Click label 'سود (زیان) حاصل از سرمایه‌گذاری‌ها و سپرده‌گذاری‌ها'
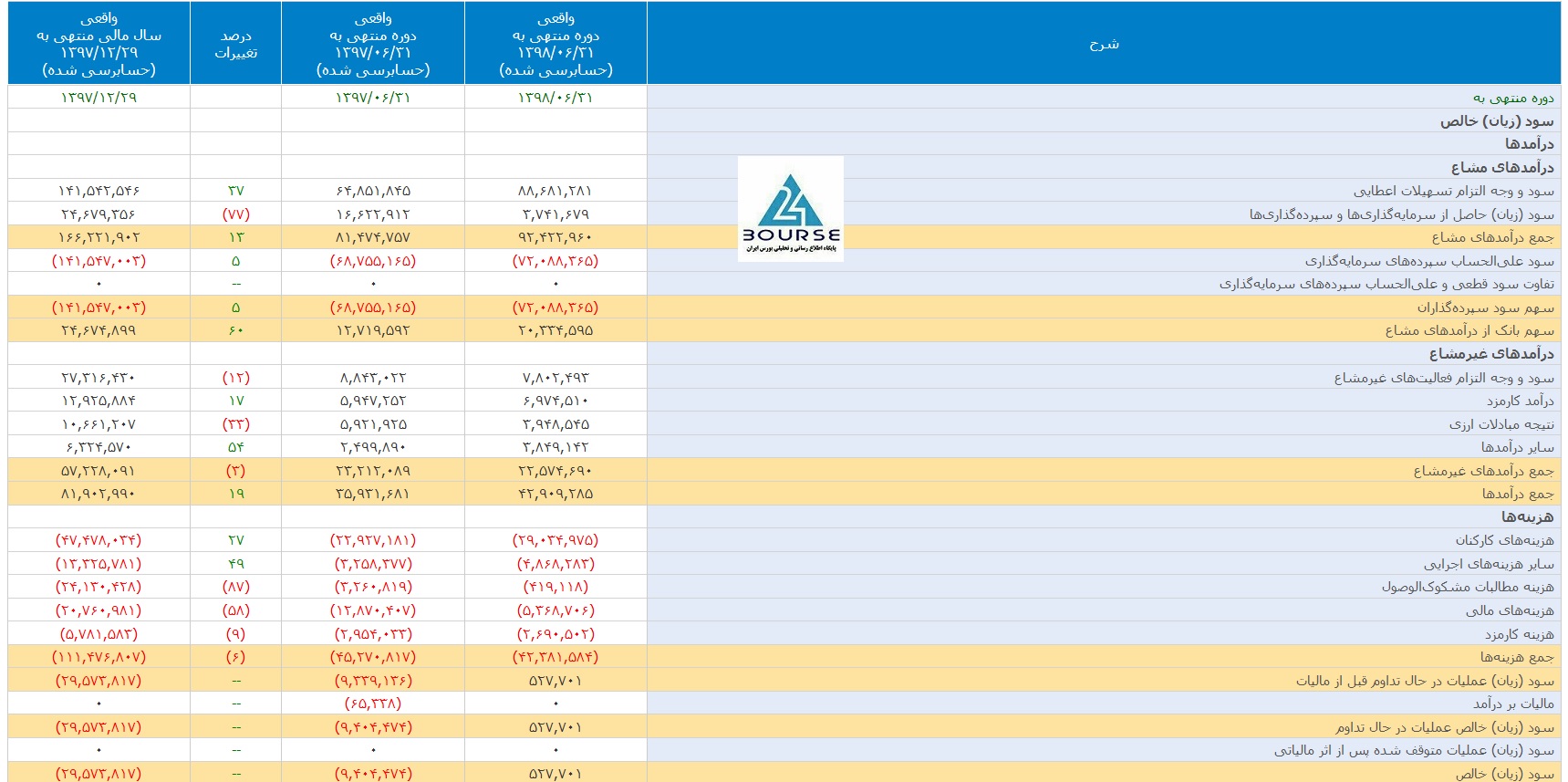 [x=1401, y=214]
